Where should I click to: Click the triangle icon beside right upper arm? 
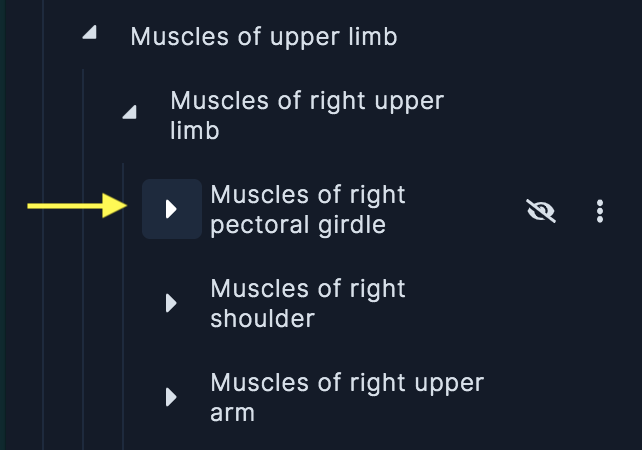(x=171, y=397)
